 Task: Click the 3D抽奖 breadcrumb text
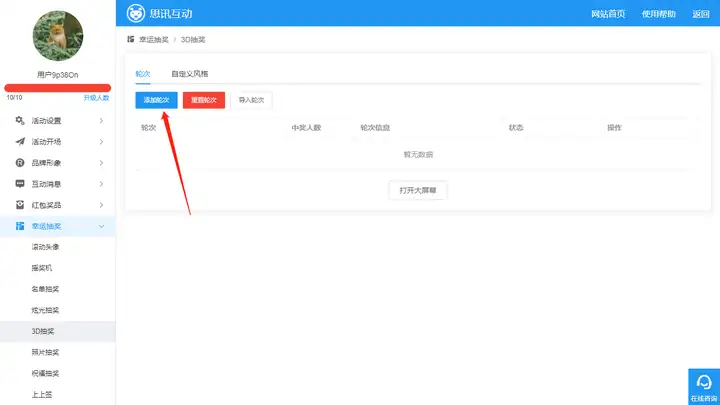pos(193,39)
